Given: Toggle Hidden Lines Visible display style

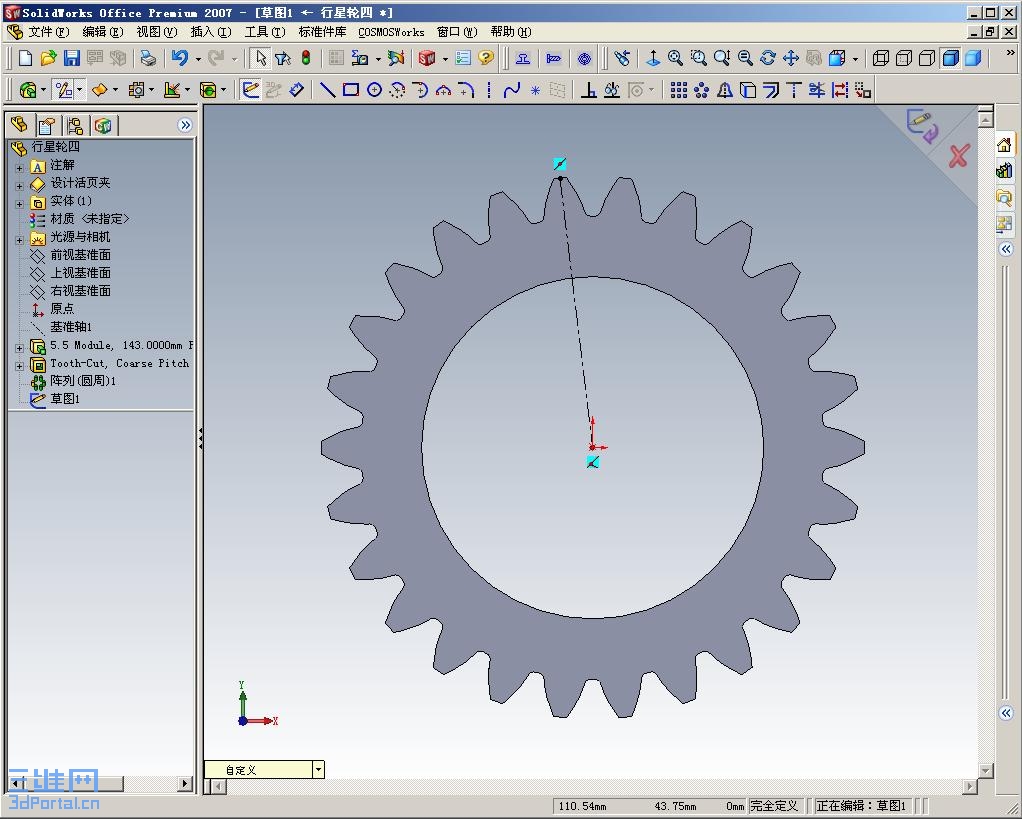Looking at the screenshot, I should 903,58.
